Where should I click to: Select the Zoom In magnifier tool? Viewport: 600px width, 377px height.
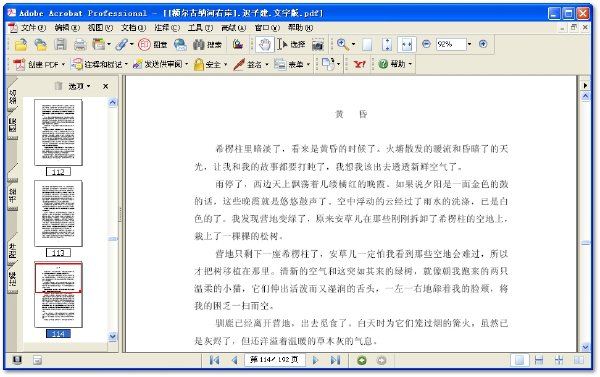click(x=342, y=44)
